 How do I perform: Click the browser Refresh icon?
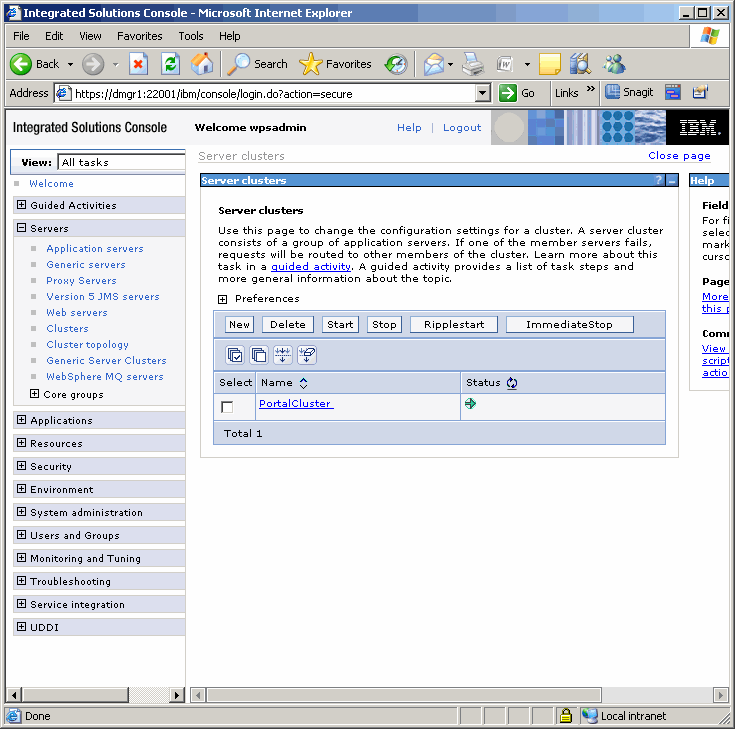pos(170,64)
